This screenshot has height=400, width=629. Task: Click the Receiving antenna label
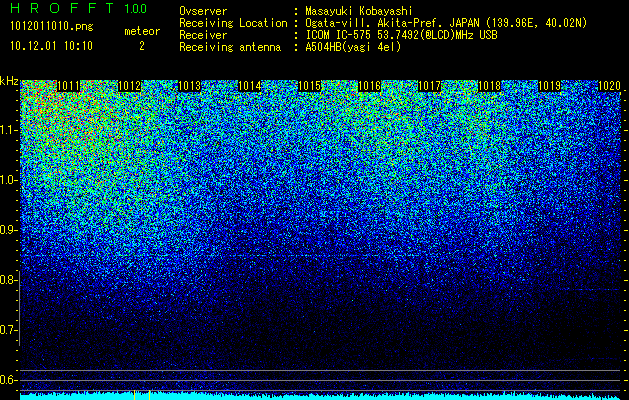[x=230, y=47]
